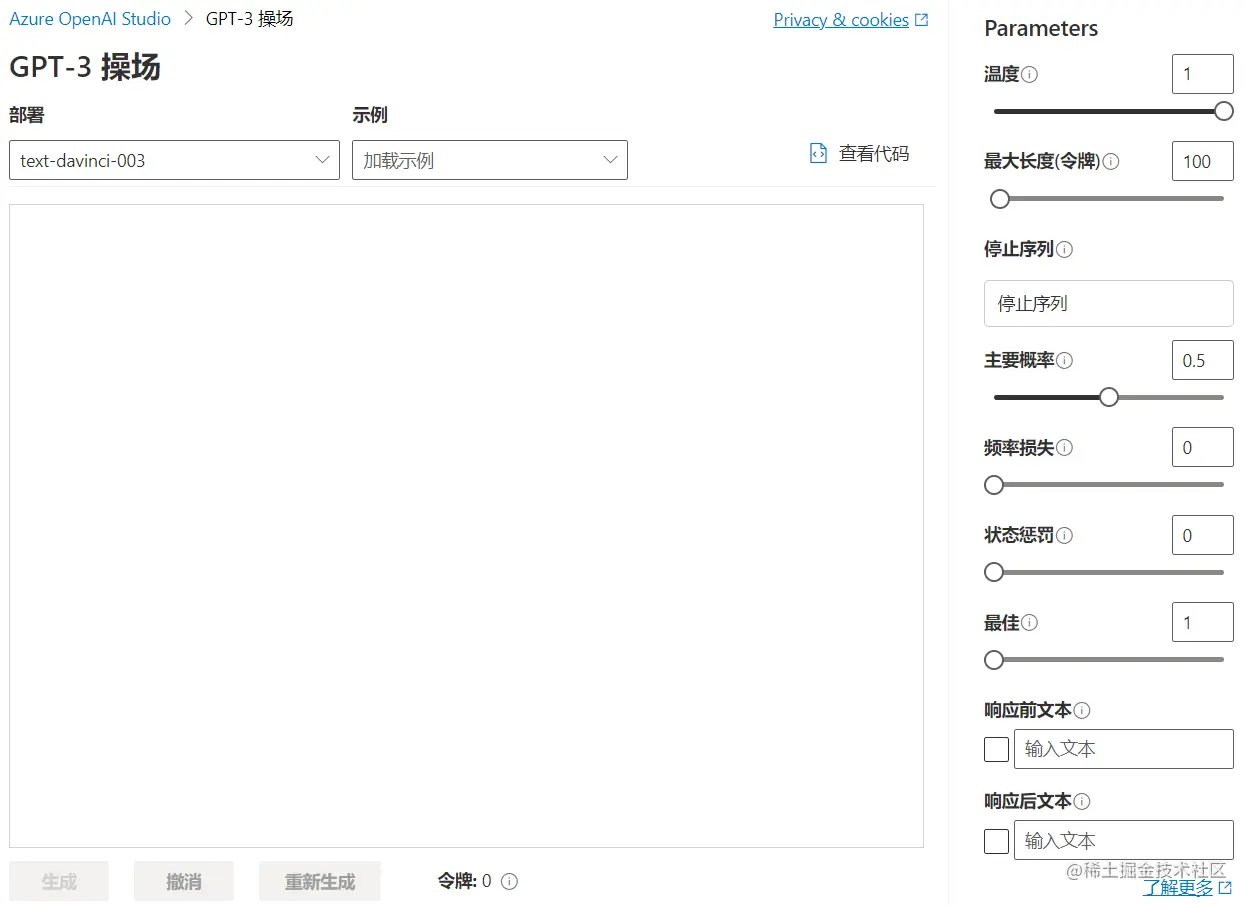Focus the 主要概率 value box showing 0.5
This screenshot has height=905, width=1251.
coord(1203,360)
